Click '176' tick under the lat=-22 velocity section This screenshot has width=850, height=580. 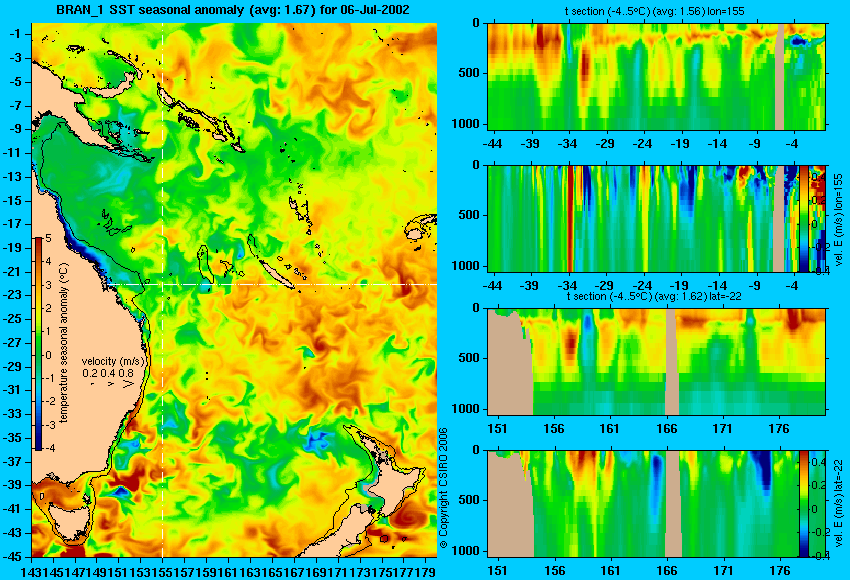pos(781,571)
